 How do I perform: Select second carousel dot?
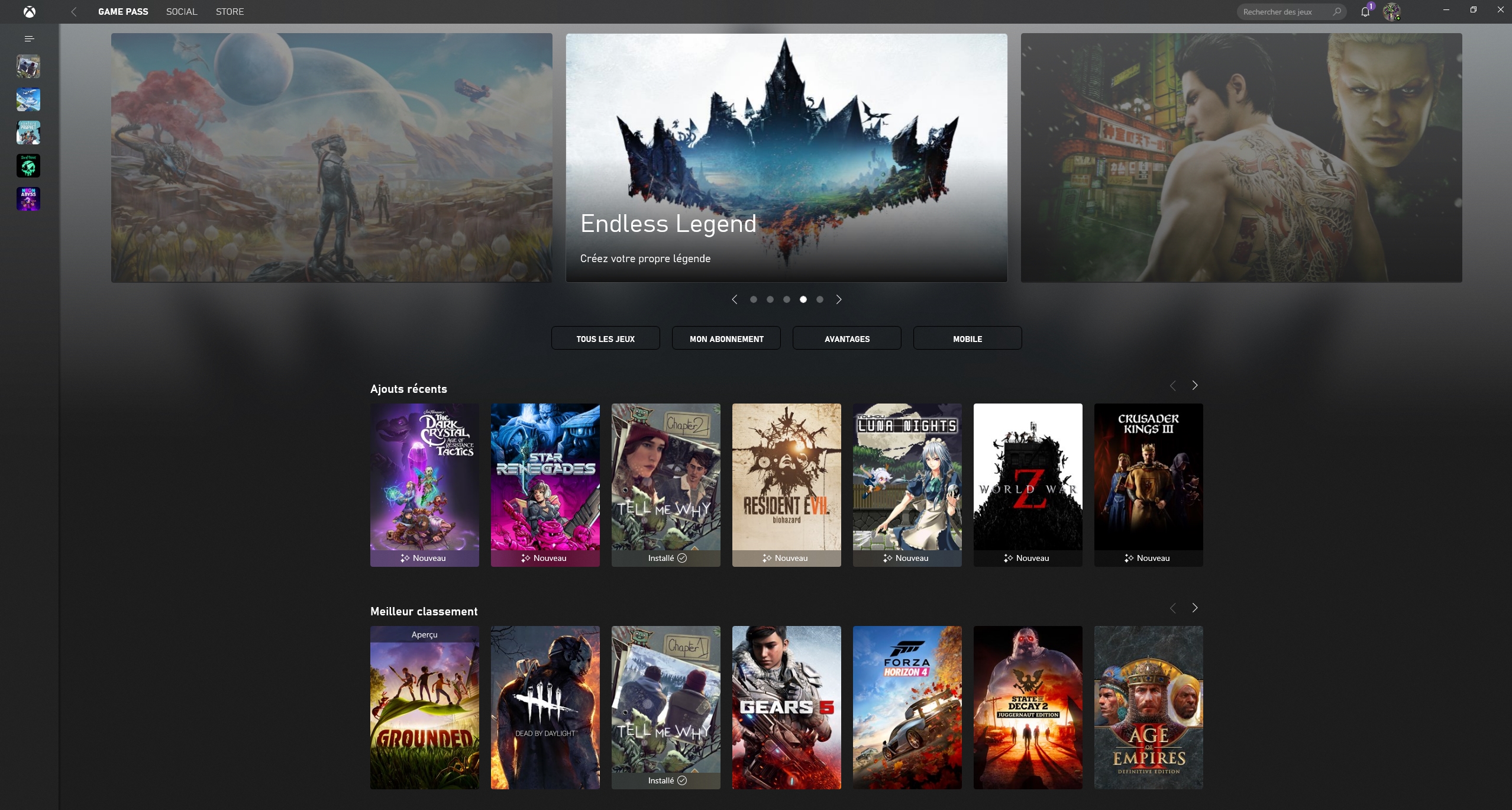click(770, 299)
